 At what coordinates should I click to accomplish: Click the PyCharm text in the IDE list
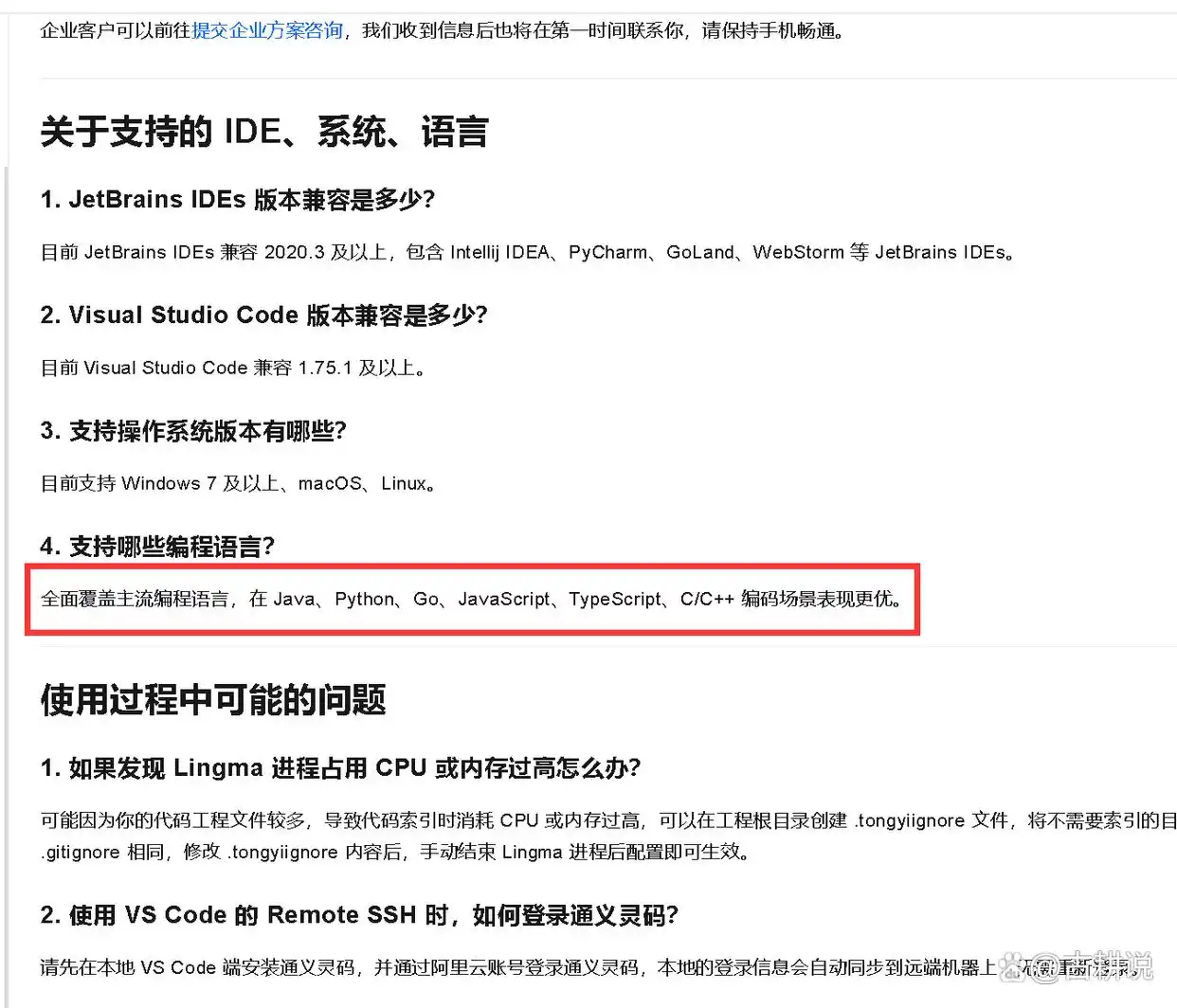(x=607, y=252)
